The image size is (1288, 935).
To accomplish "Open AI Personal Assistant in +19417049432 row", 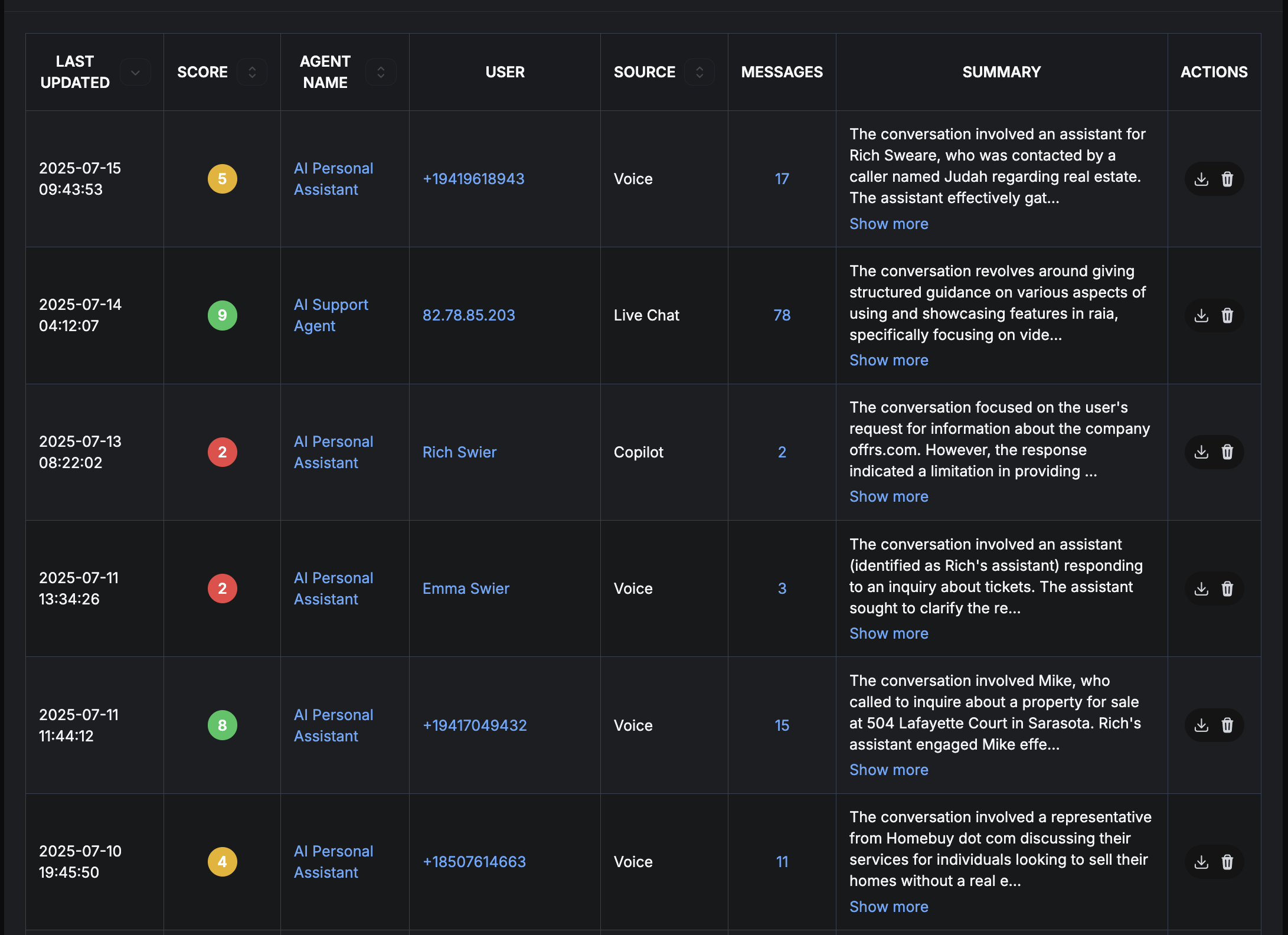I will [x=334, y=725].
